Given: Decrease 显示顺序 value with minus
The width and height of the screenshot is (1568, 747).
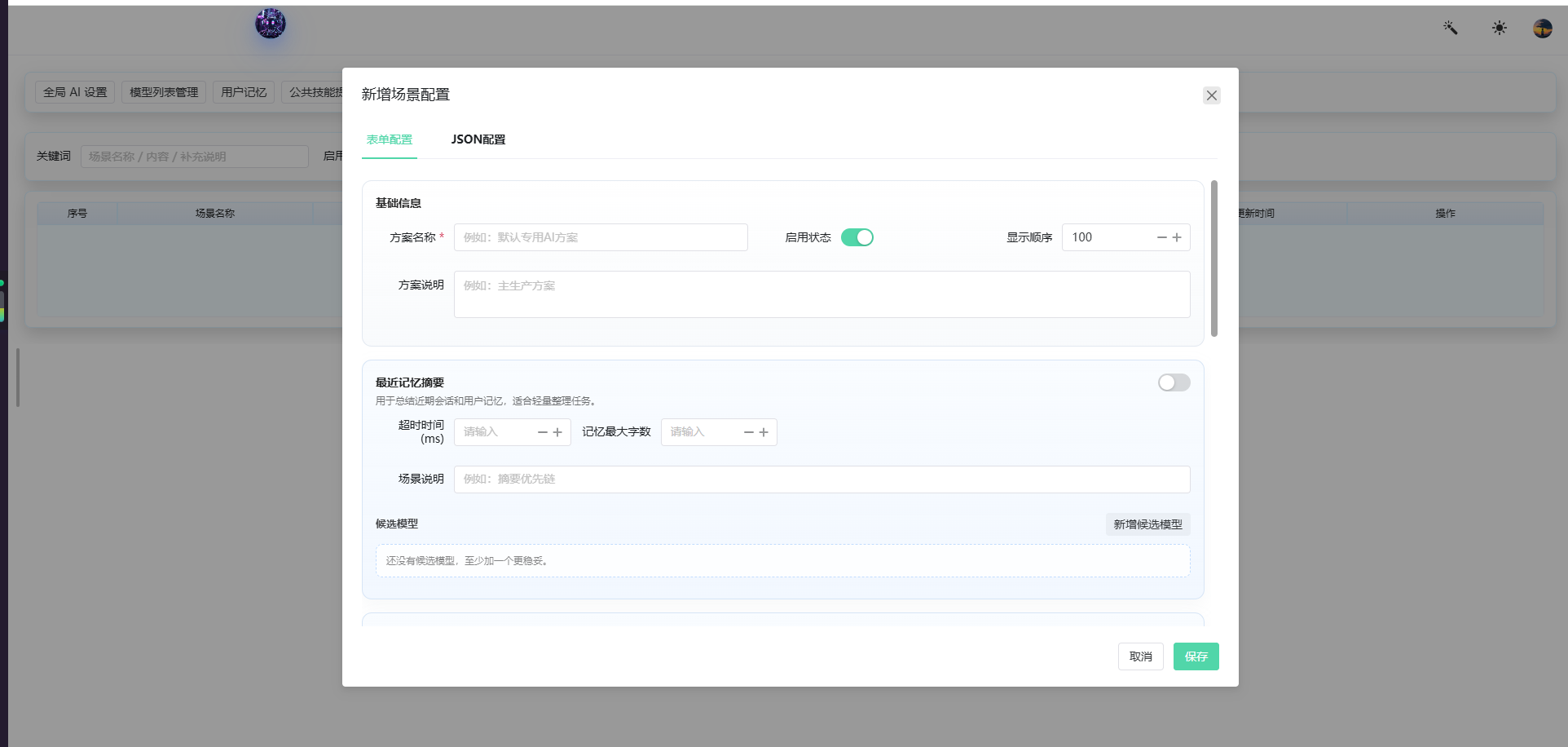Looking at the screenshot, I should 1162,237.
